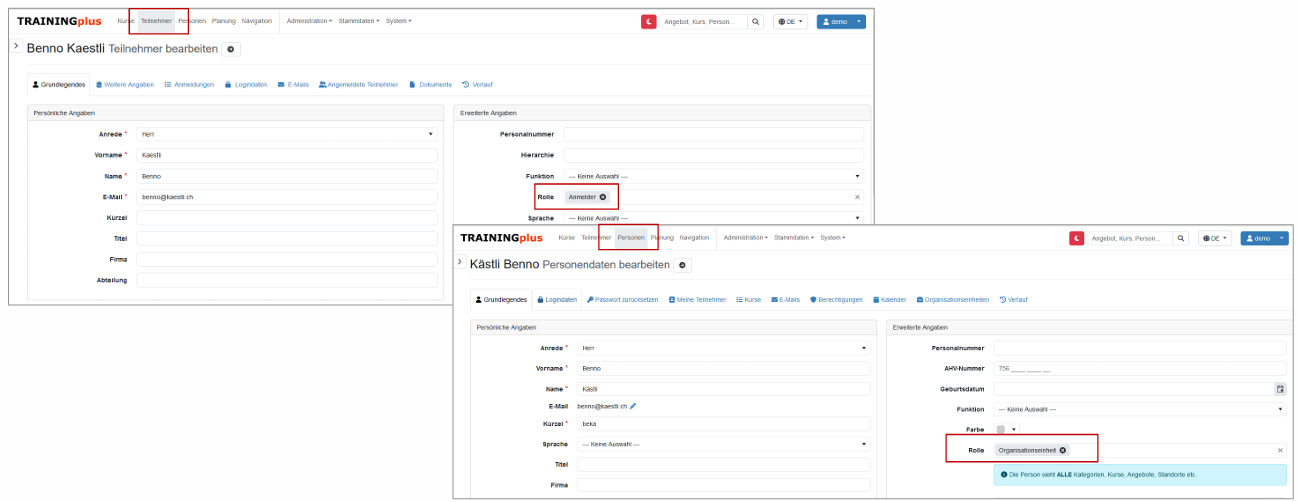Image resolution: width=1298 pixels, height=502 pixels.
Task: Click TRAININGplus logo in Personendaten bearbeiten window
Action: [502, 238]
